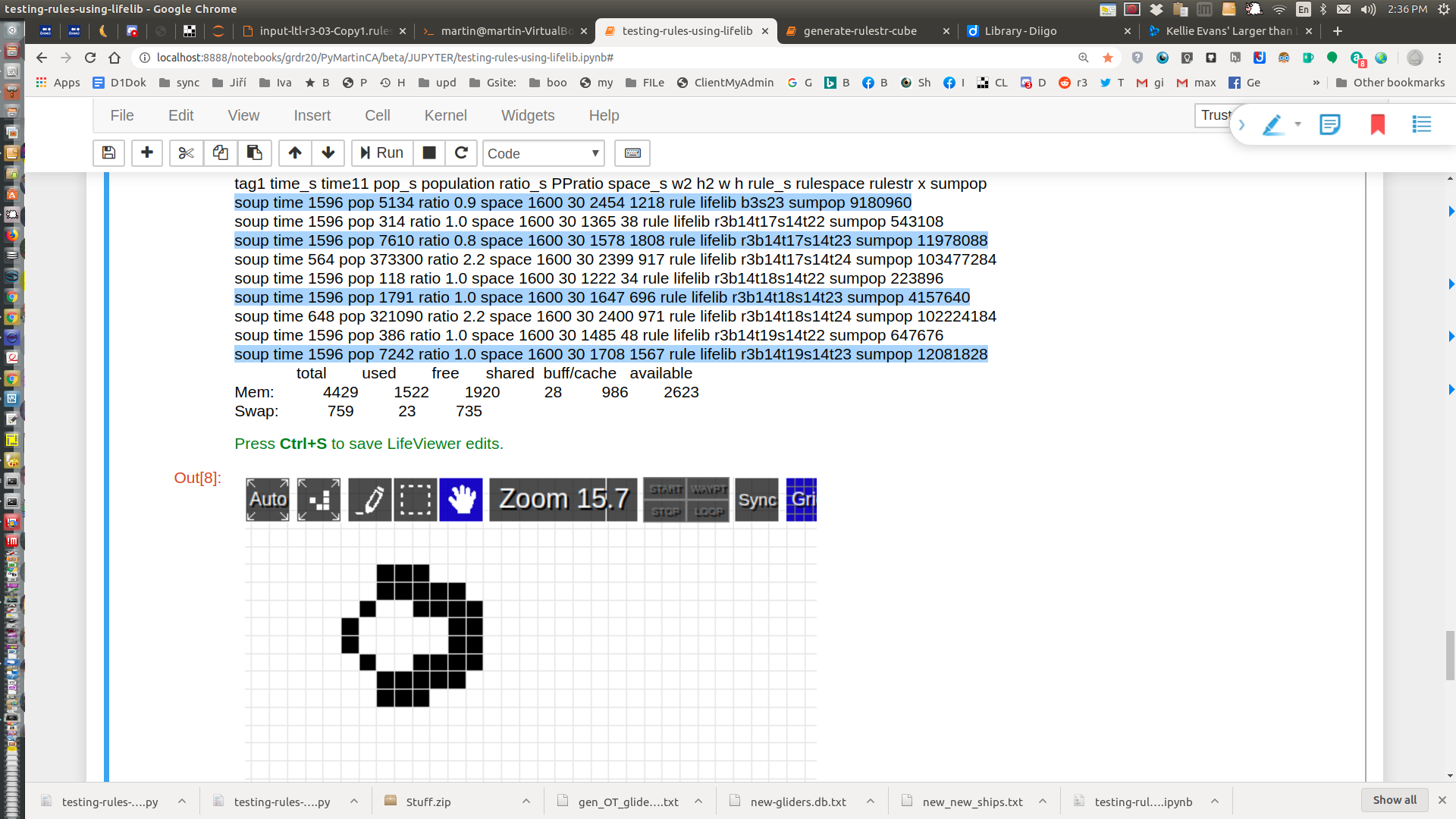Open new-gliders.db.txt download options arrow

[871, 802]
